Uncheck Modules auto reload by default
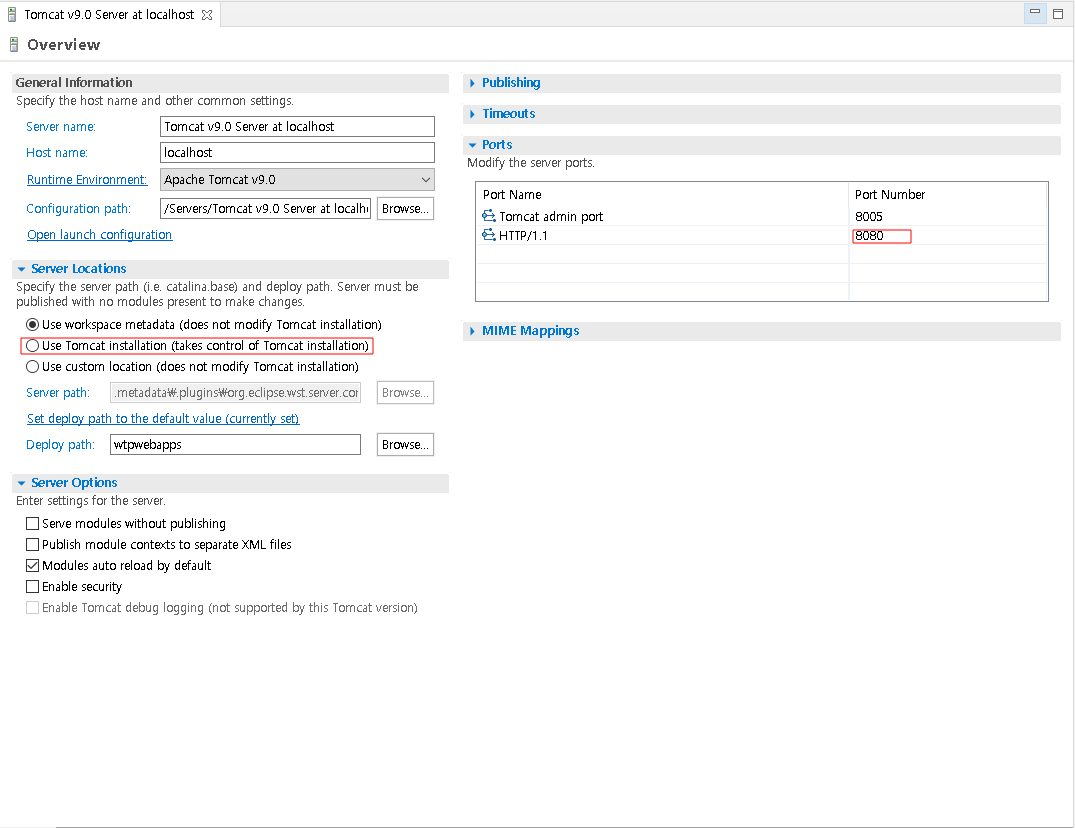1075x828 pixels. (32, 565)
